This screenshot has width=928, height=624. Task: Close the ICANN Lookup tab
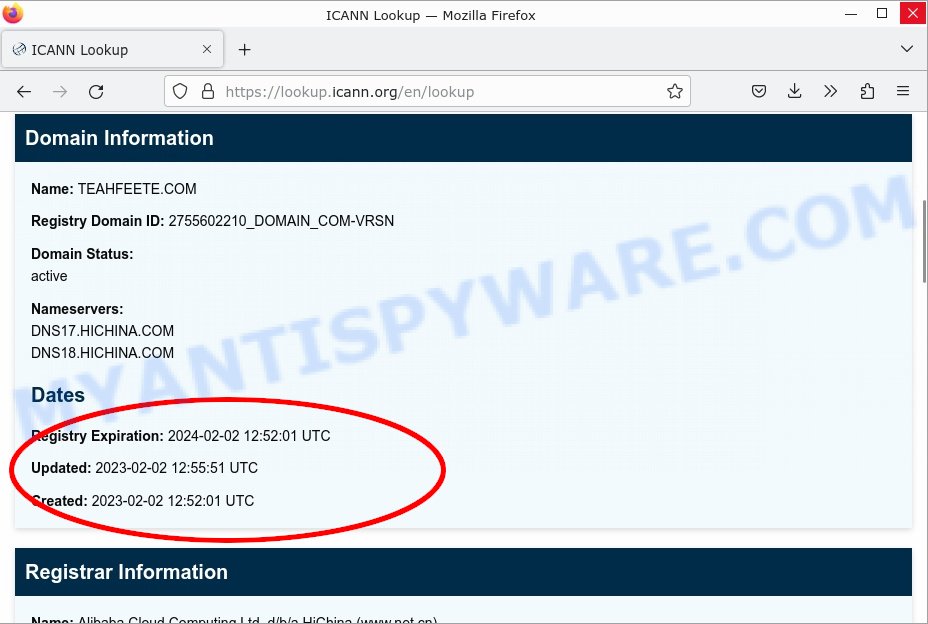click(x=207, y=49)
